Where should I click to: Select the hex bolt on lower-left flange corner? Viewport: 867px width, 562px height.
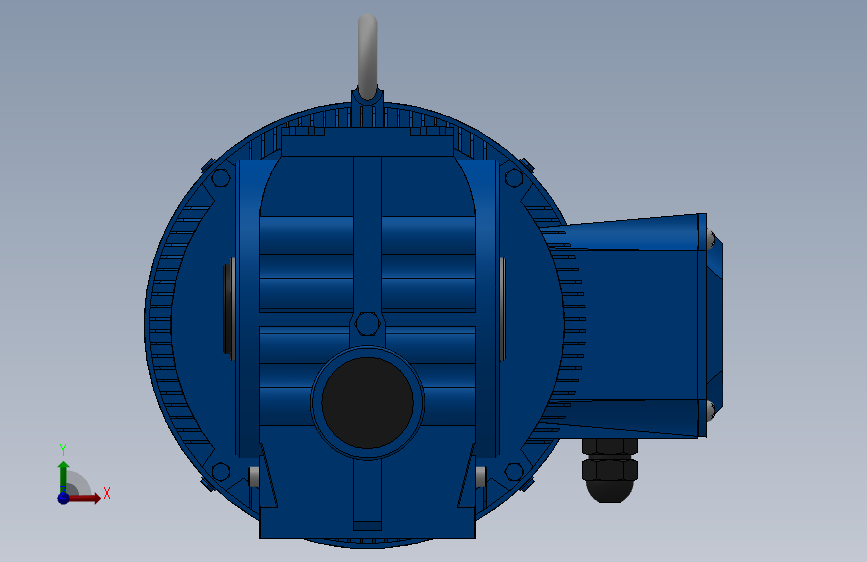[221, 472]
